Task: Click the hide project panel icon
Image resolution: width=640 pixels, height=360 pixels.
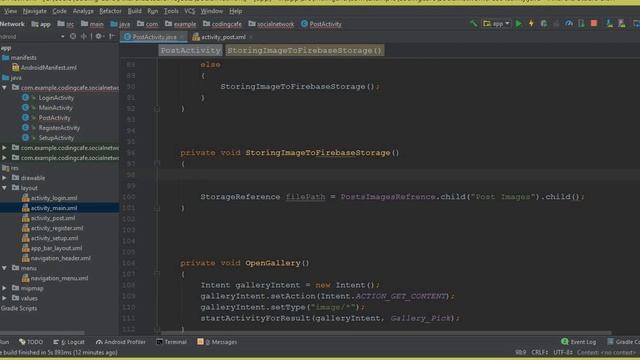Action: (111, 37)
